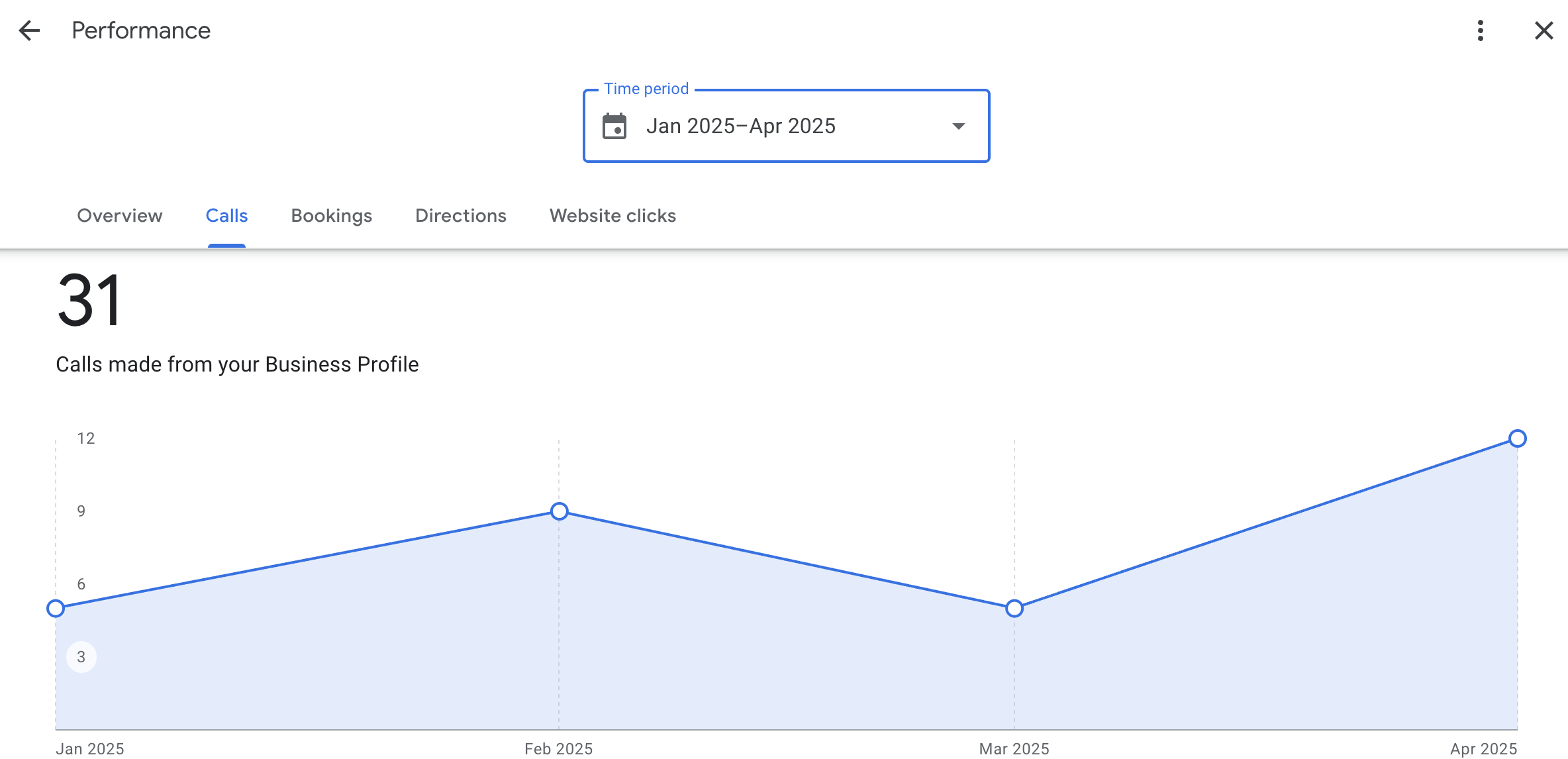Click the calendar icon in Time period
The image size is (1568, 759).
click(x=614, y=126)
